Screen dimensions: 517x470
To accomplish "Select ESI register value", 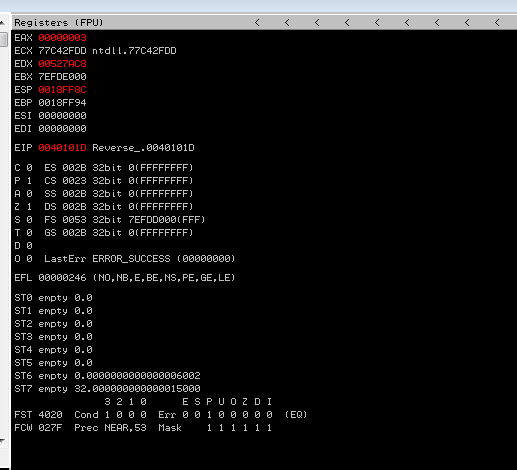I will 62,116.
